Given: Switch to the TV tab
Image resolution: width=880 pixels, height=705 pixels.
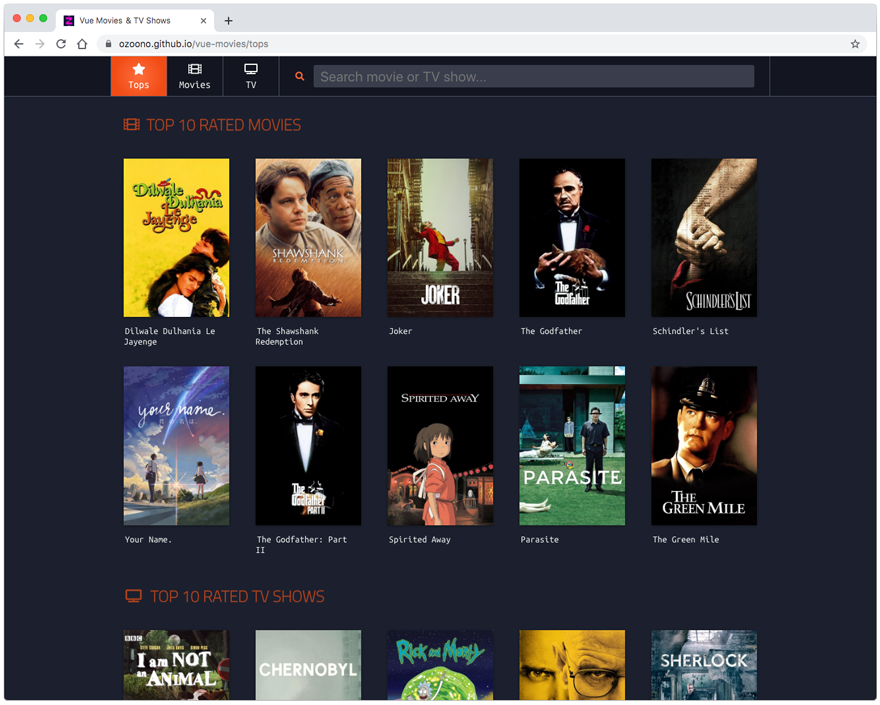Looking at the screenshot, I should point(251,76).
